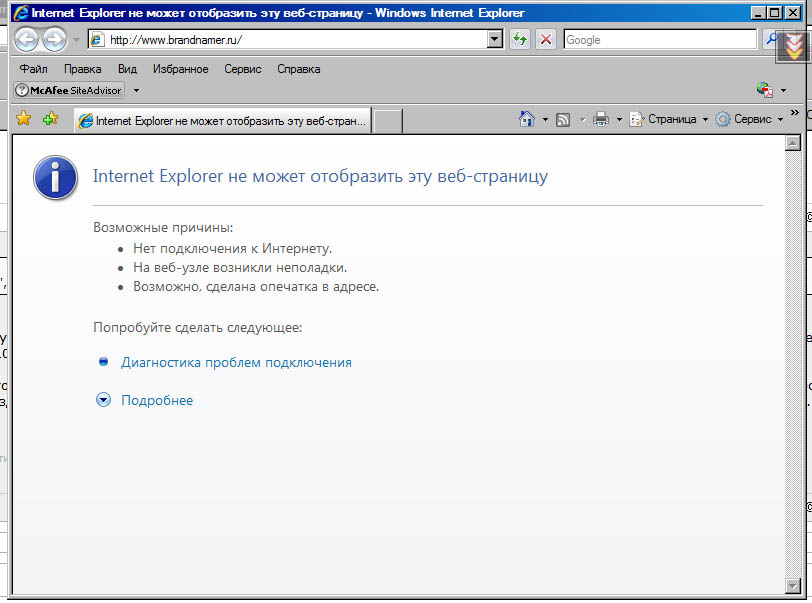The height and width of the screenshot is (603, 812).
Task: Click in the Google search box
Action: (x=658, y=40)
